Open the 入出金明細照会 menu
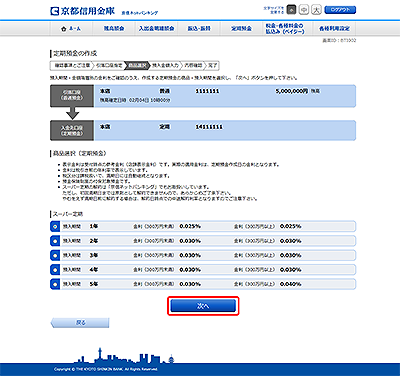Image resolution: width=400 pixels, height=376 pixels. click(x=156, y=29)
